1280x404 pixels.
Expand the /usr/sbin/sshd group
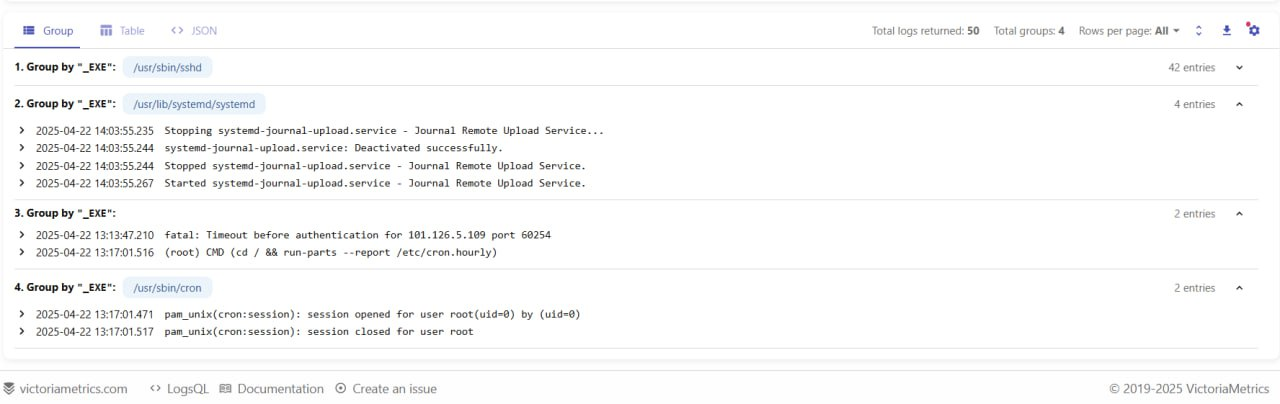point(1240,68)
